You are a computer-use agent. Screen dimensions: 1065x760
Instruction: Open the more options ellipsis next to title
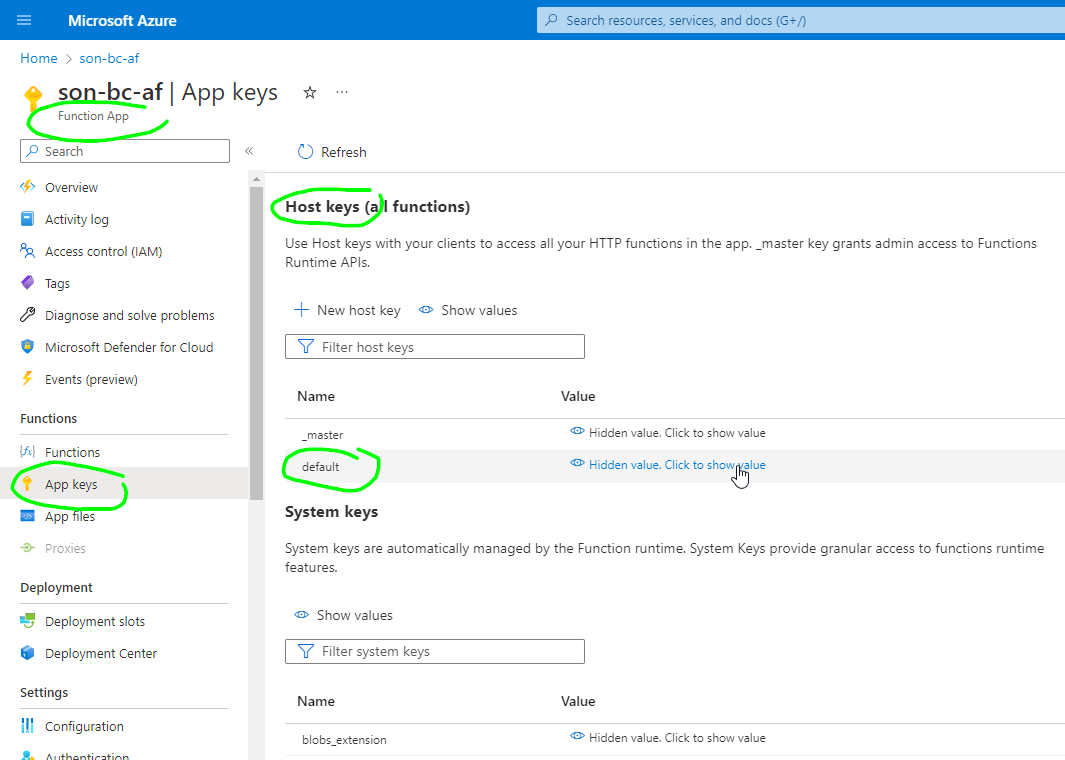coord(342,92)
